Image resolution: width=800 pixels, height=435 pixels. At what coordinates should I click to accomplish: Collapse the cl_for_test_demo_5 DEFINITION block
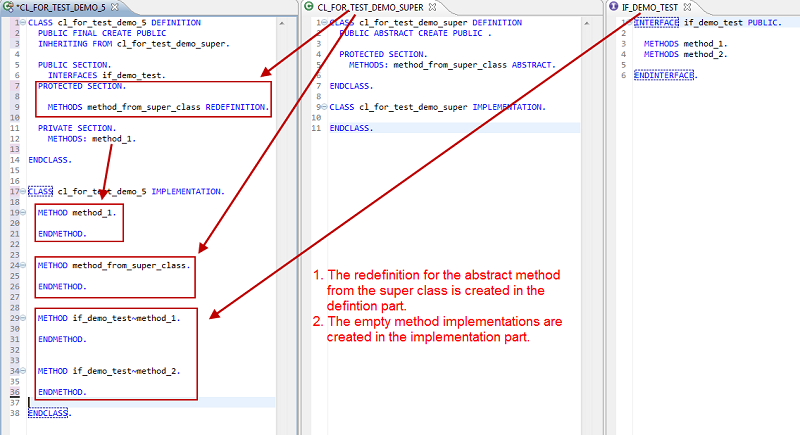23,22
